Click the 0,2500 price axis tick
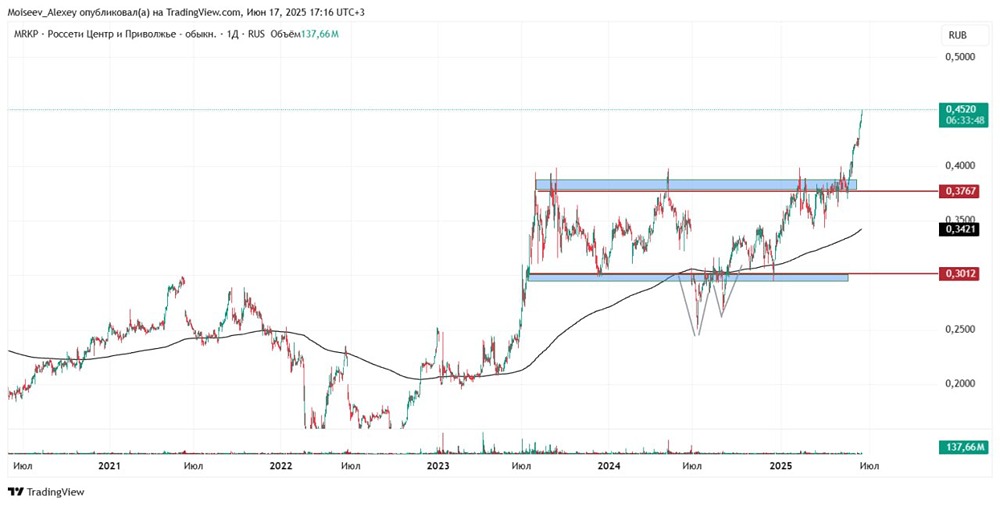 click(x=960, y=329)
